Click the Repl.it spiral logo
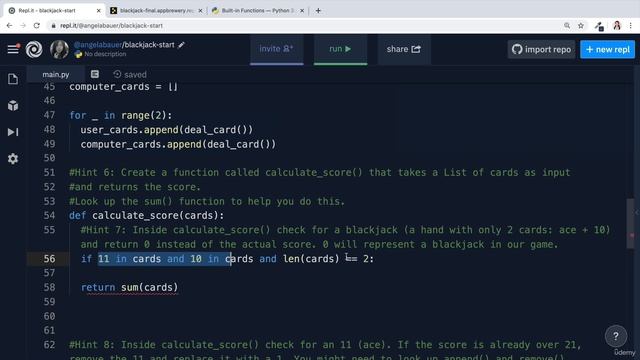 point(34,49)
